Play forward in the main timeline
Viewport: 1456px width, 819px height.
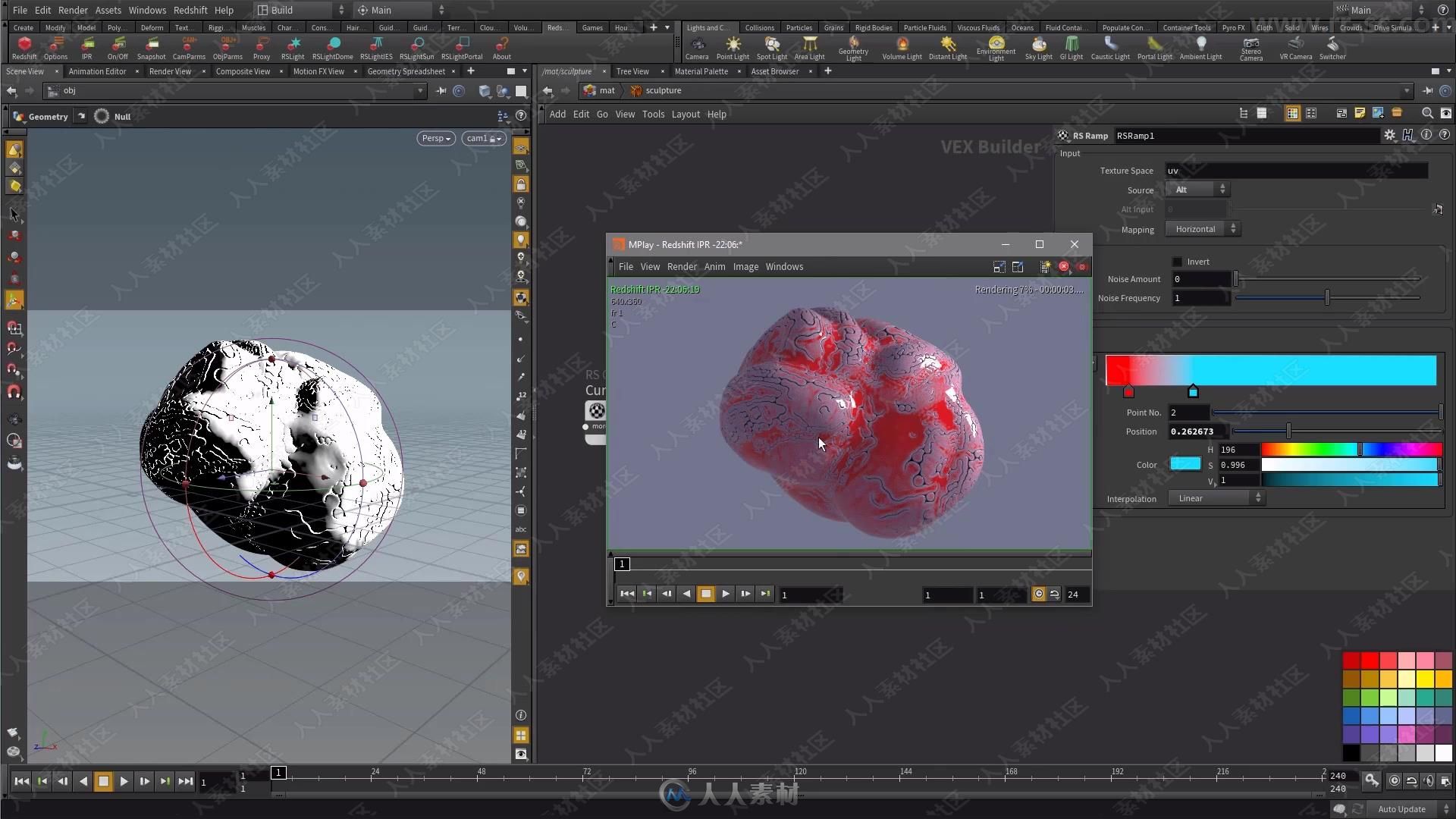pos(124,781)
